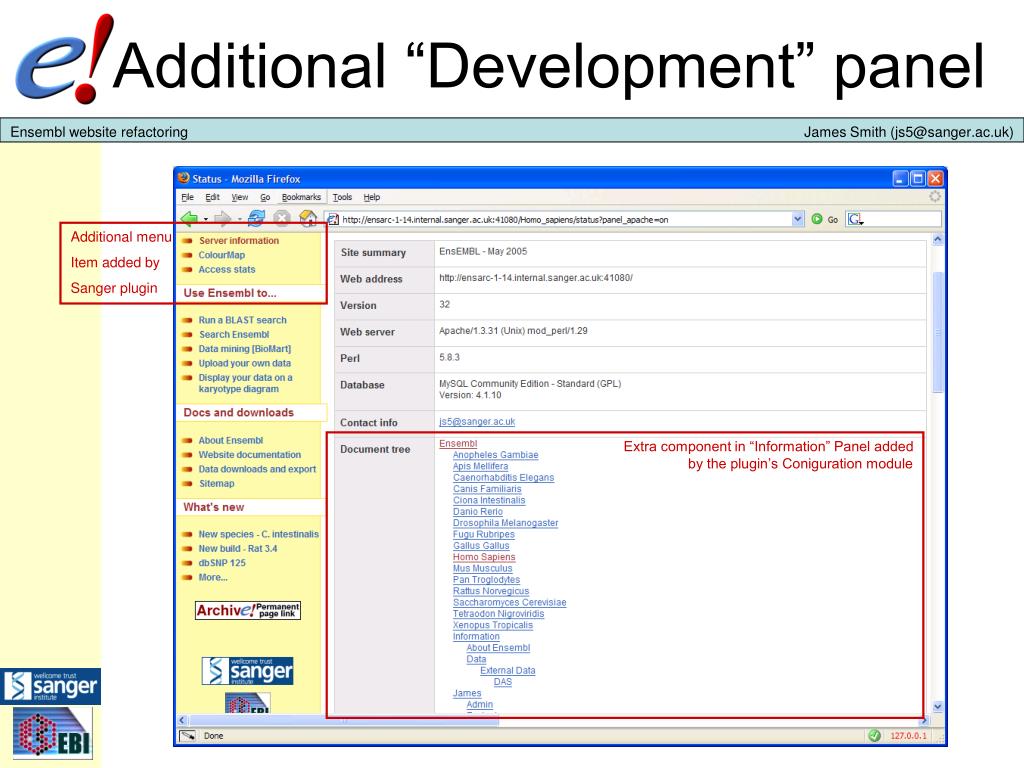The height and width of the screenshot is (768, 1024).
Task: Open Website documentation link
Action: pos(250,455)
